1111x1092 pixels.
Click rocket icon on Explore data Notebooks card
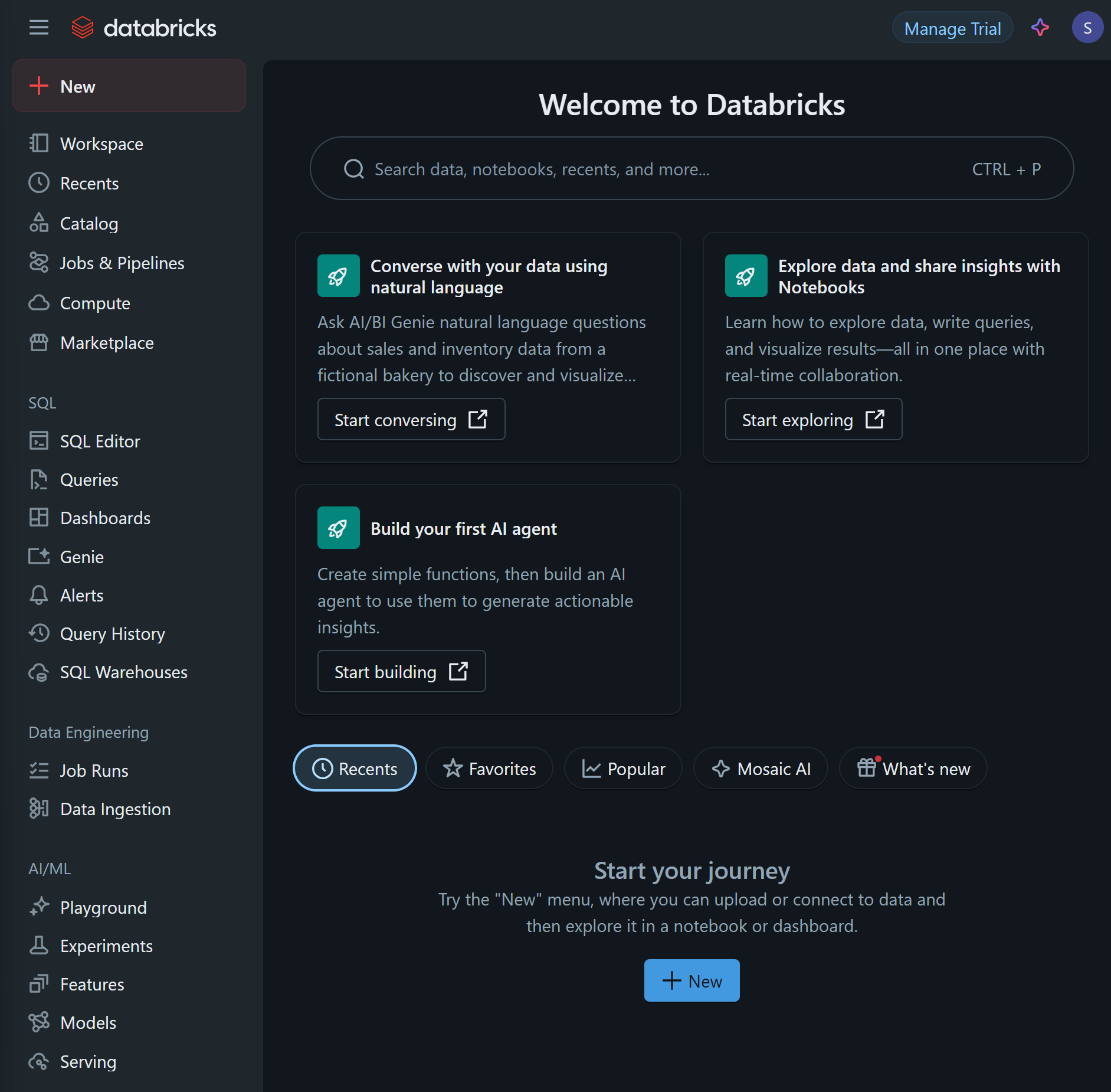(746, 276)
